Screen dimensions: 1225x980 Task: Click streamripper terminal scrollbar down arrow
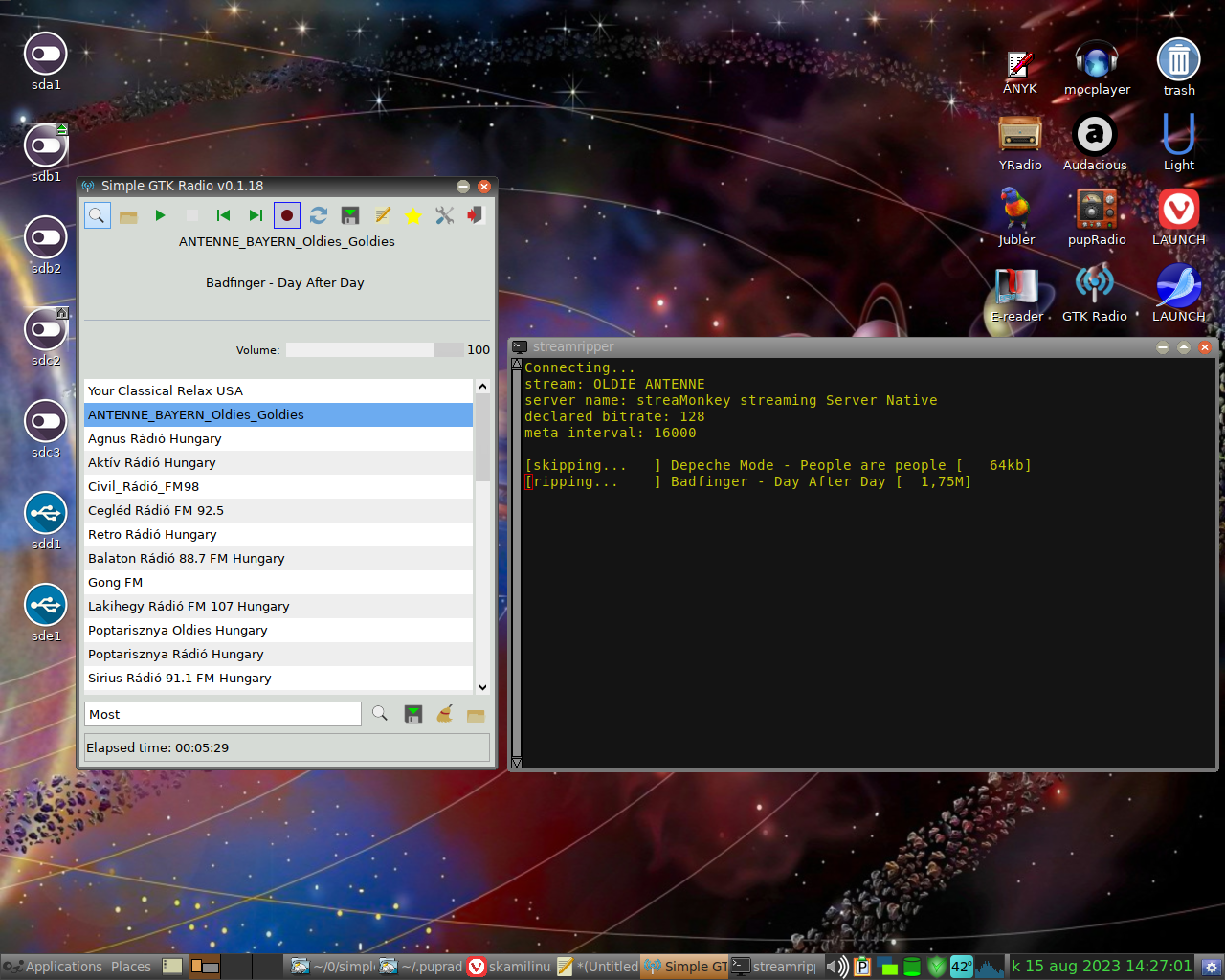point(517,763)
